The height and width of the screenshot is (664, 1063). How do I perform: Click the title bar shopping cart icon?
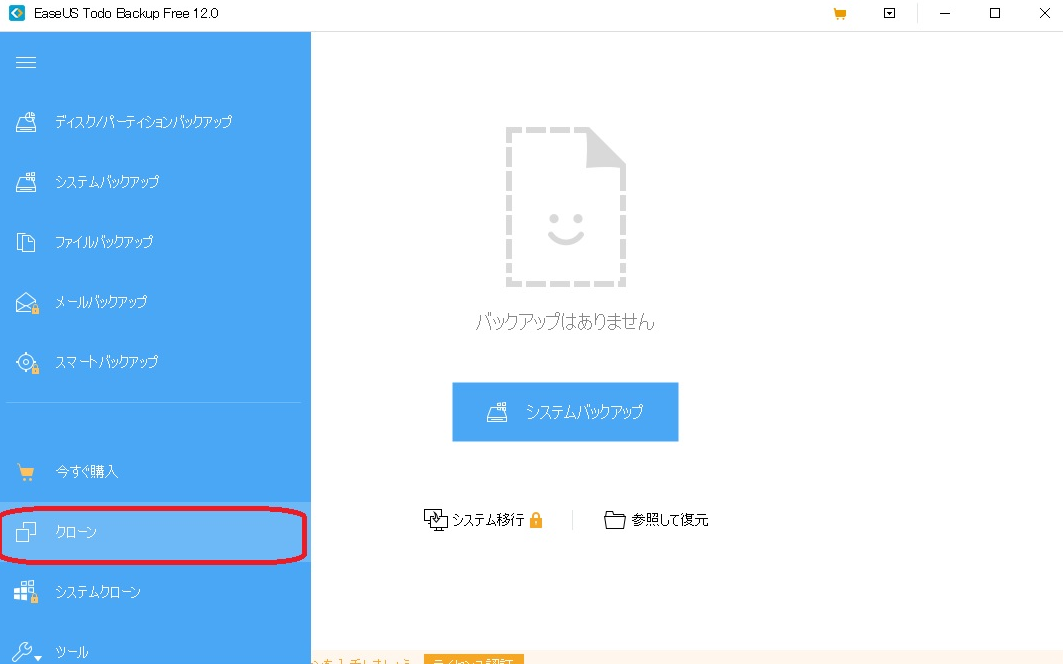pos(839,14)
